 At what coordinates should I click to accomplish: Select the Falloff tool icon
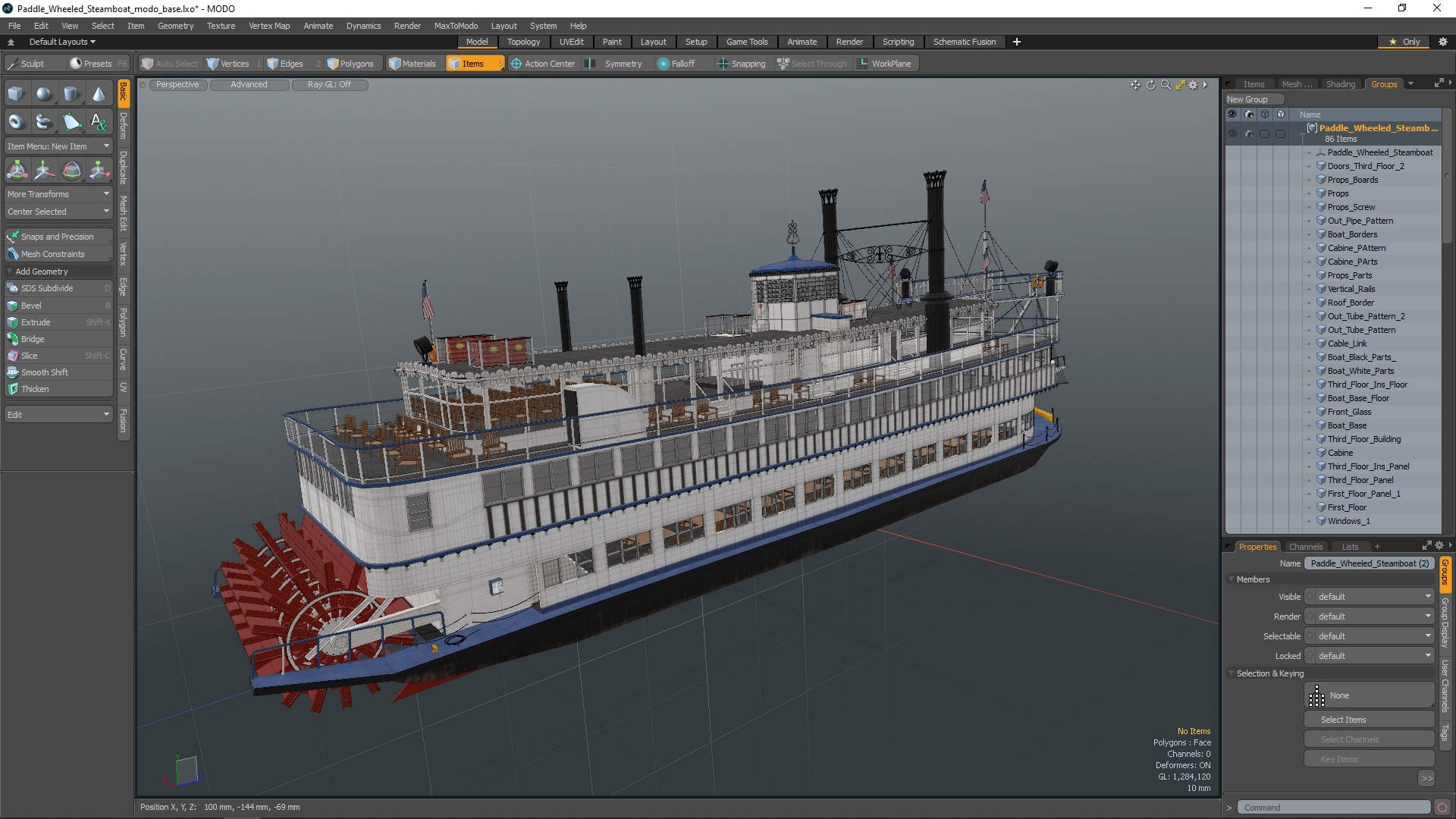click(x=661, y=63)
